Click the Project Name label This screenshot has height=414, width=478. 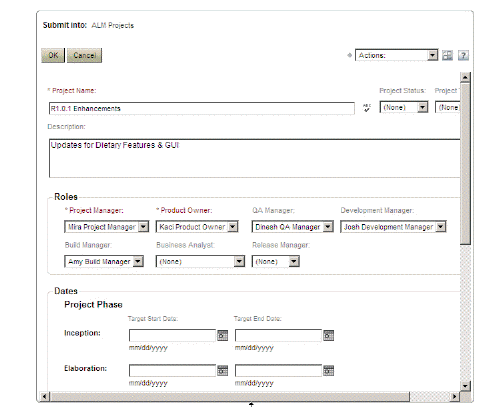[72, 91]
